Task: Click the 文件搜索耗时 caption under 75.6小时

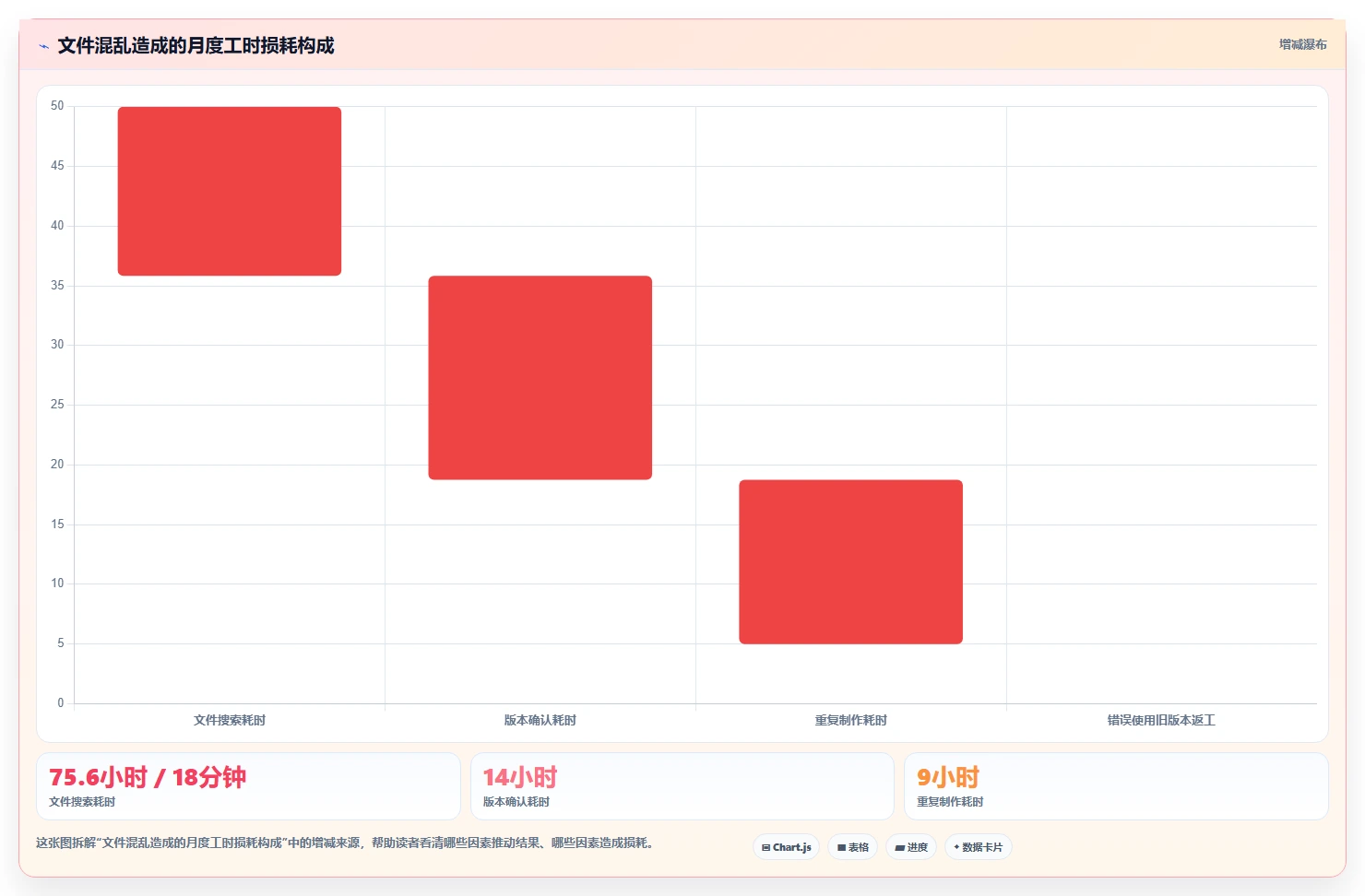Action: tap(82, 802)
